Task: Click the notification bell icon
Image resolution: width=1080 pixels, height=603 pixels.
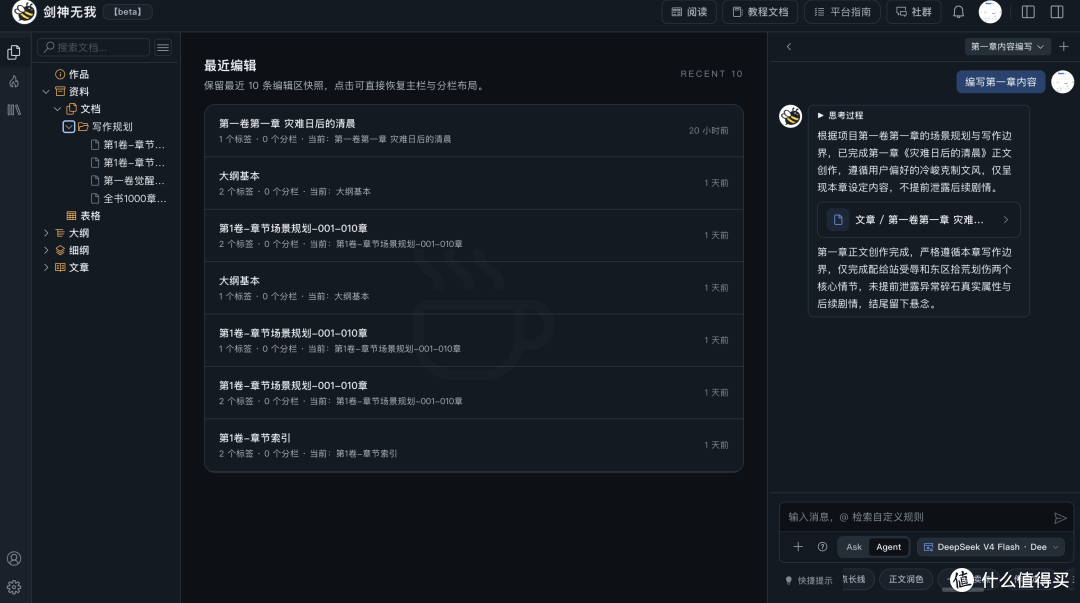Action: [x=958, y=12]
